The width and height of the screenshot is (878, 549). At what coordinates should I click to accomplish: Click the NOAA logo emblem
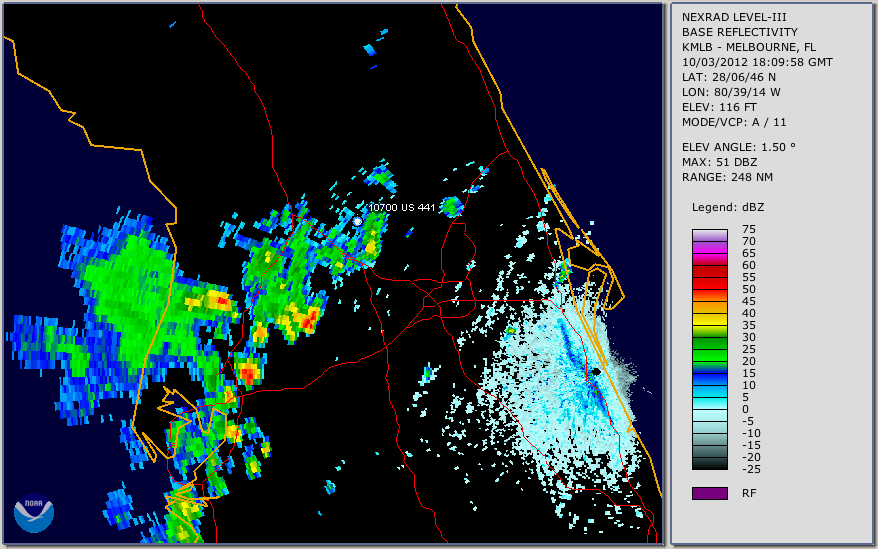click(x=34, y=512)
